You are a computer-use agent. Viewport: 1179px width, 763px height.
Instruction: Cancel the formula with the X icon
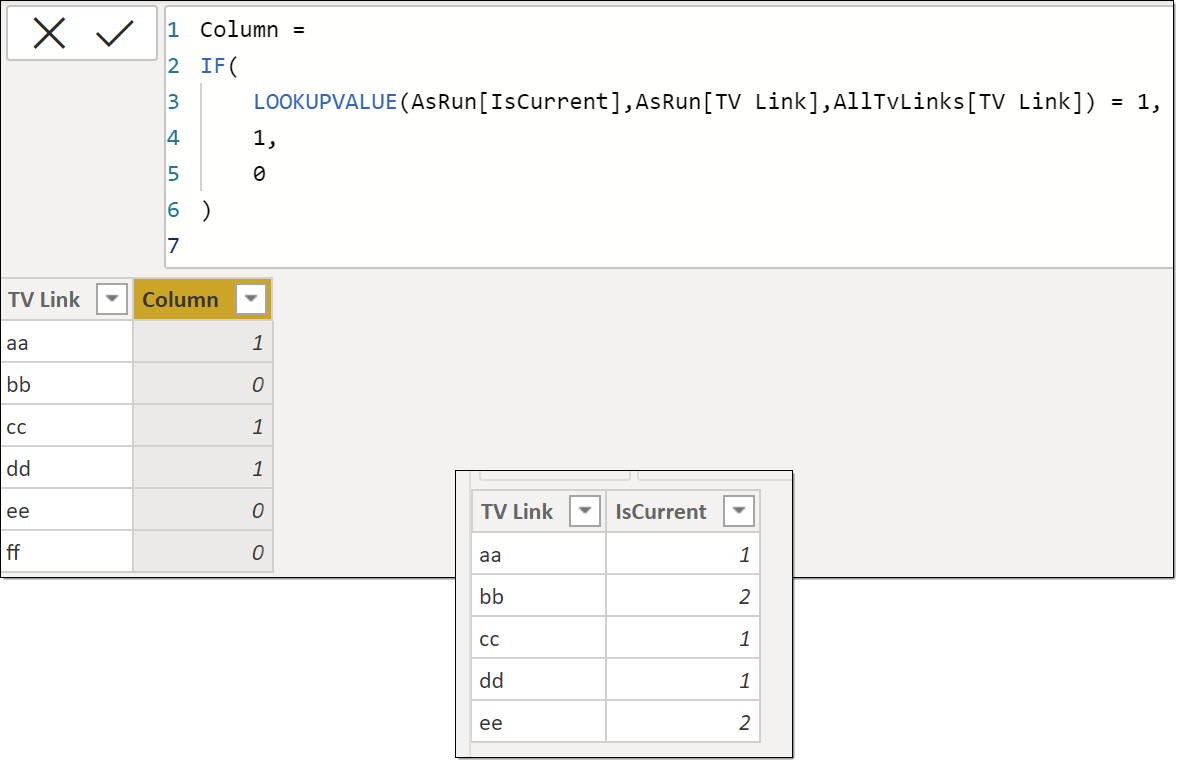point(50,34)
